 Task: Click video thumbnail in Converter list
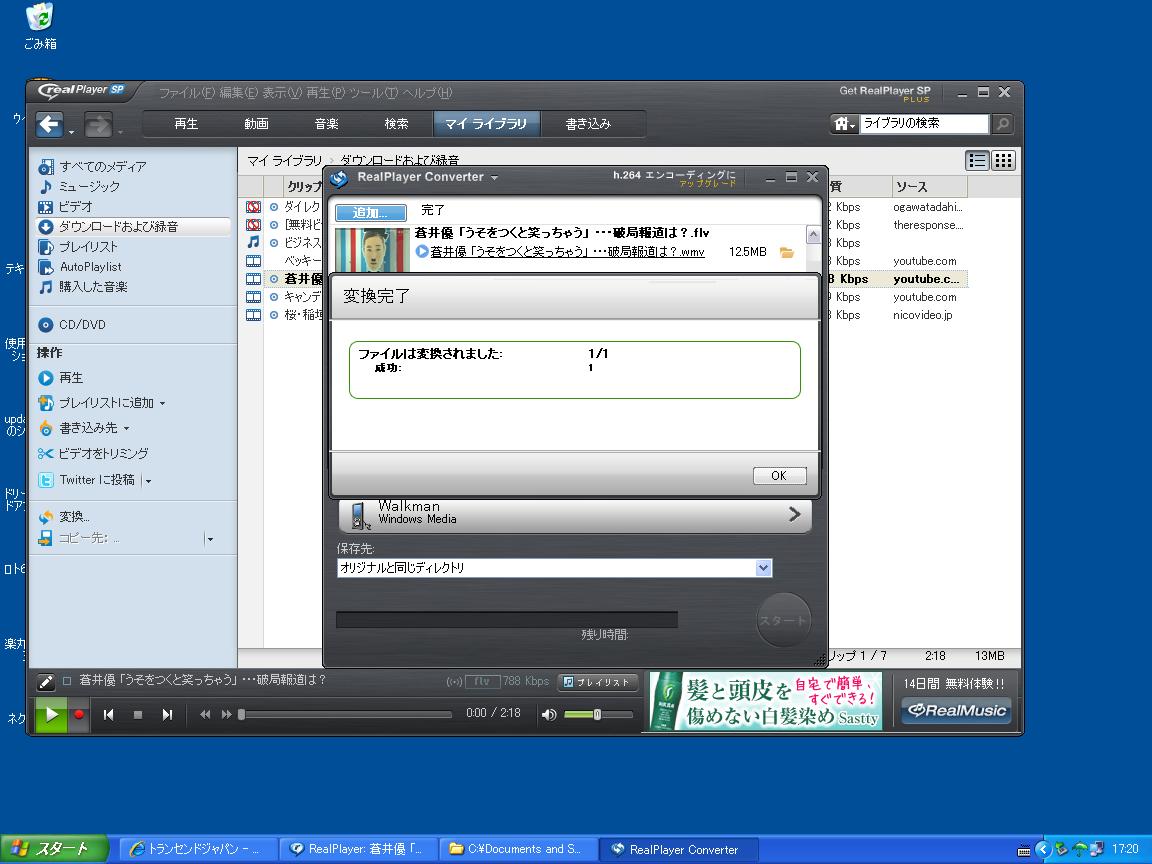tap(372, 250)
